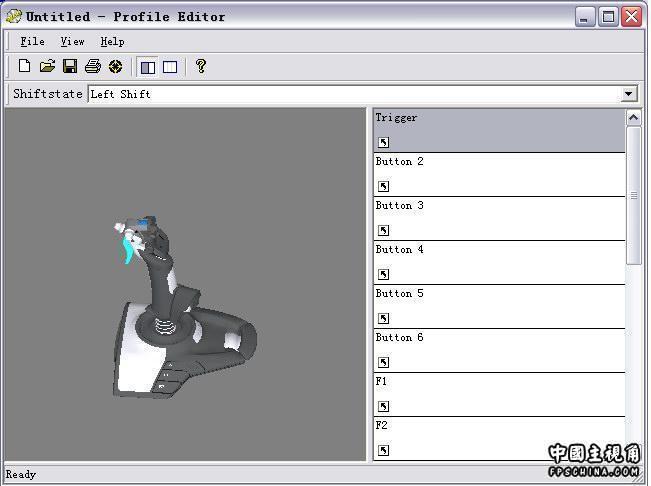
Task: Select the Button 4 row label
Action: 399,249
